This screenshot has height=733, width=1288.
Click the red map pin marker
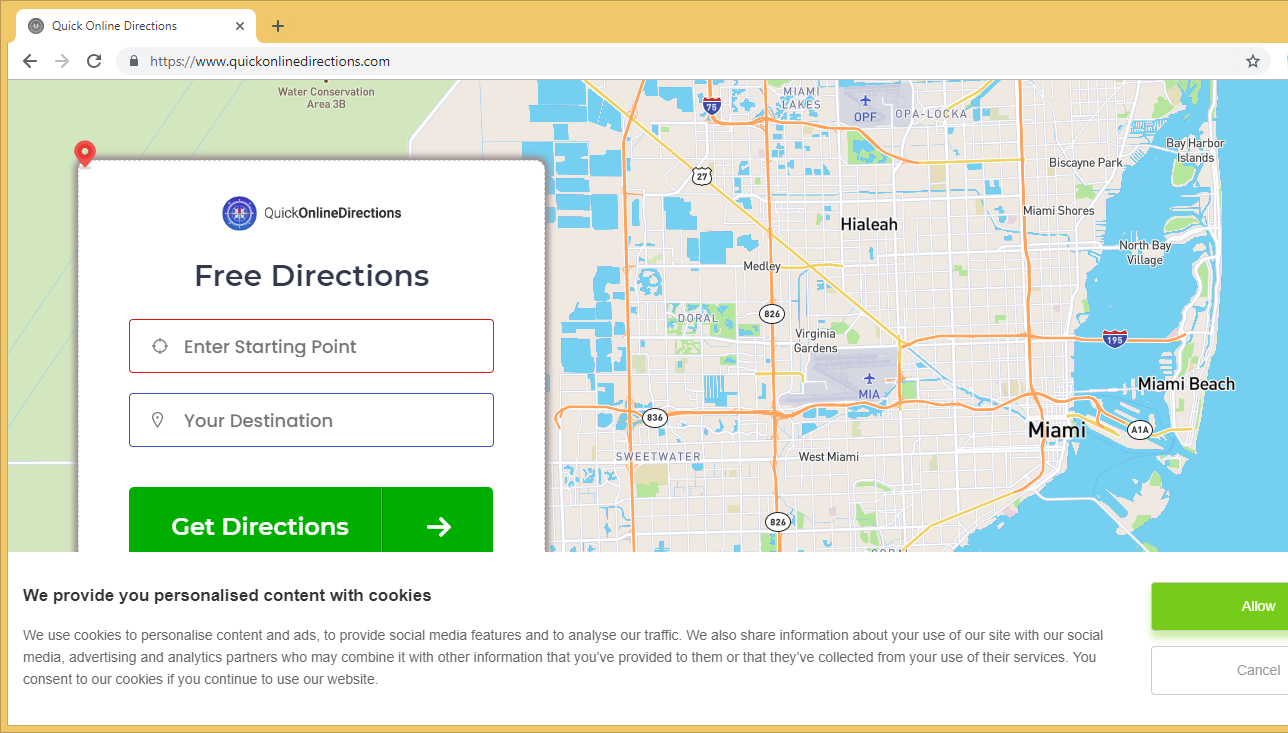point(85,153)
